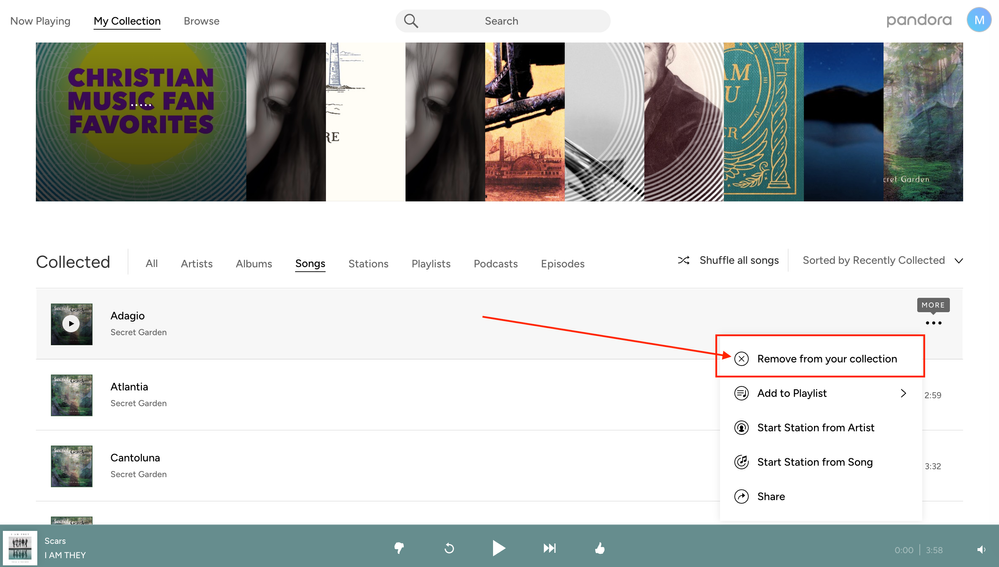Screen dimensions: 999x567
Task: Open the blue mountain lake cover in banner
Action: pos(844,122)
